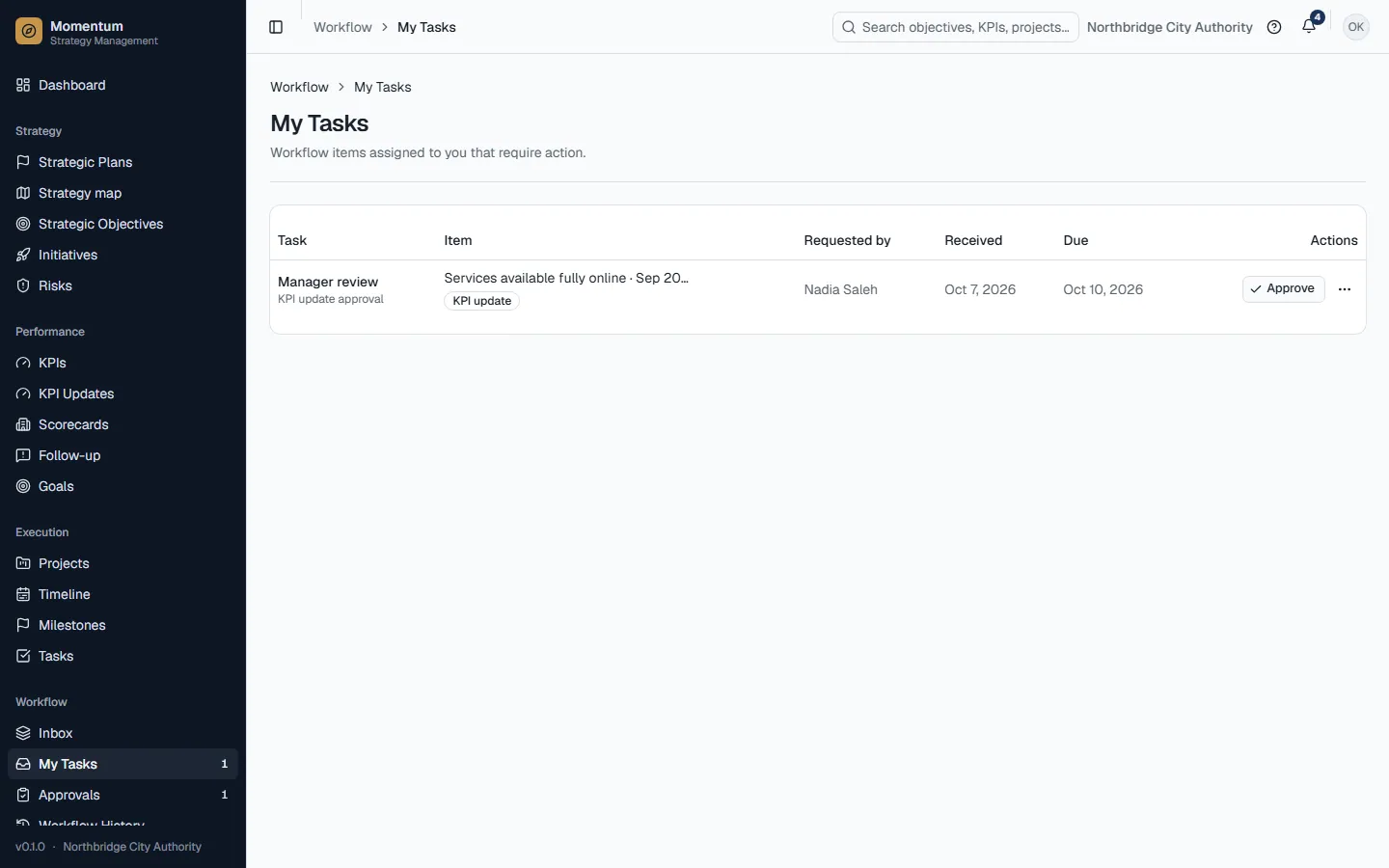Open Projects page
Viewport: 1389px width, 868px height.
point(123,563)
